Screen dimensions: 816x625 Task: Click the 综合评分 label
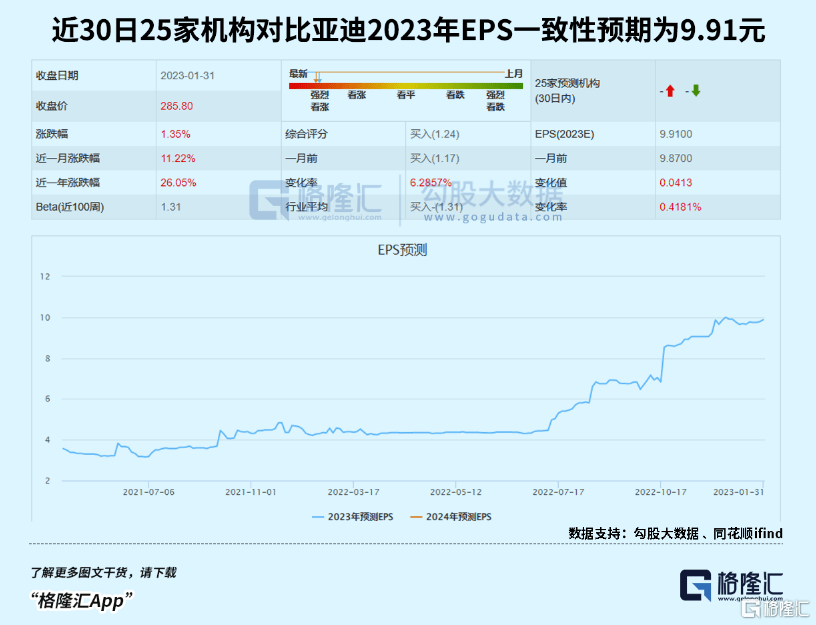(x=307, y=134)
